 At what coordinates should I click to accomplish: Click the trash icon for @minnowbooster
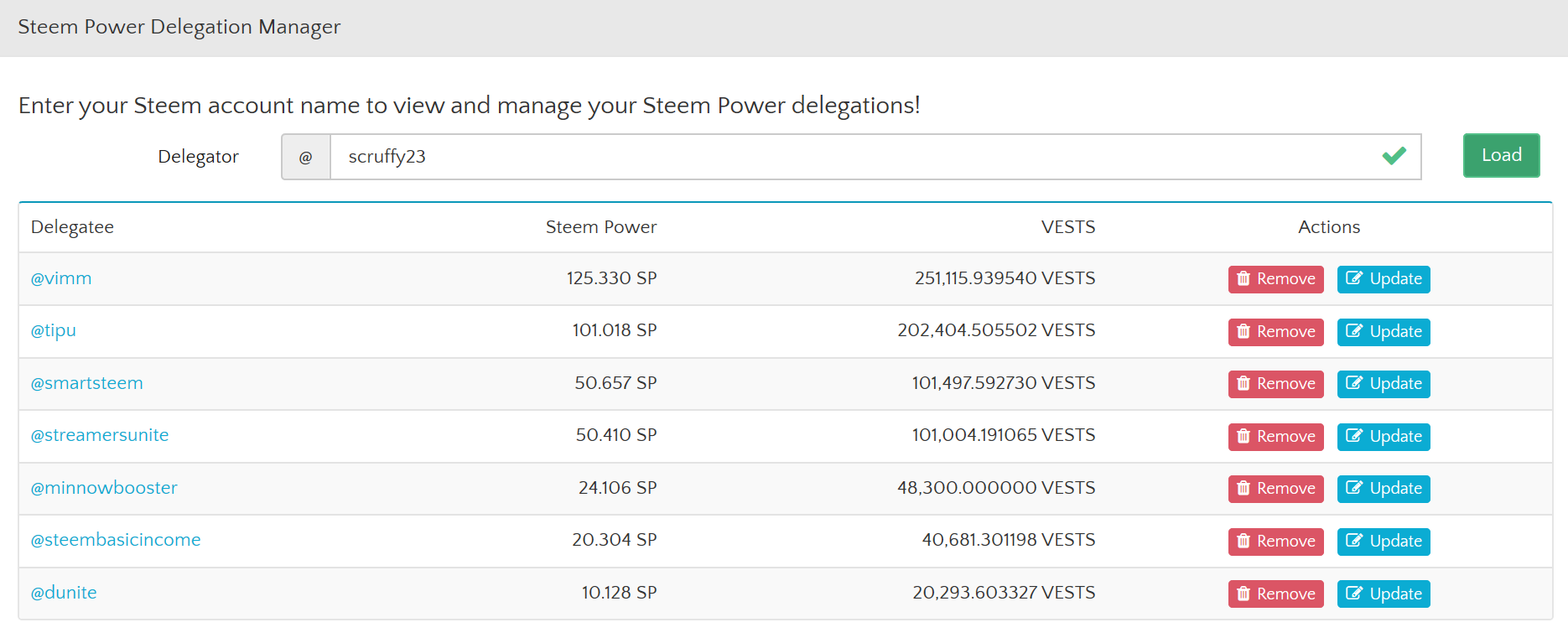pyautogui.click(x=1243, y=488)
